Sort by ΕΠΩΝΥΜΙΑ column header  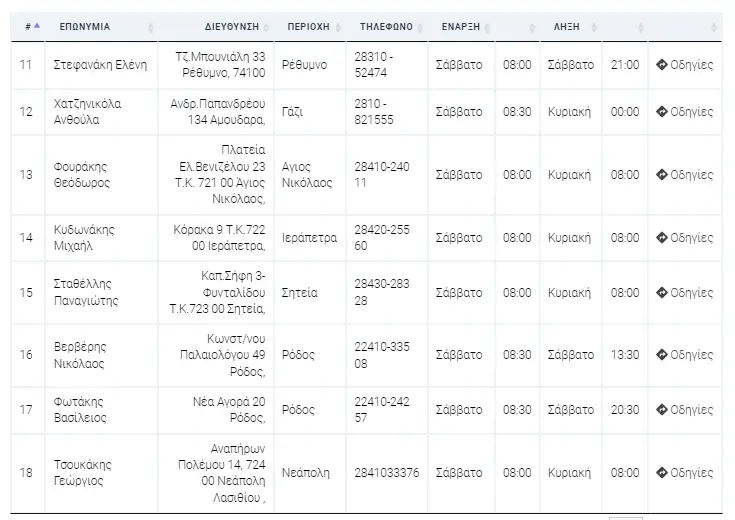pos(84,27)
